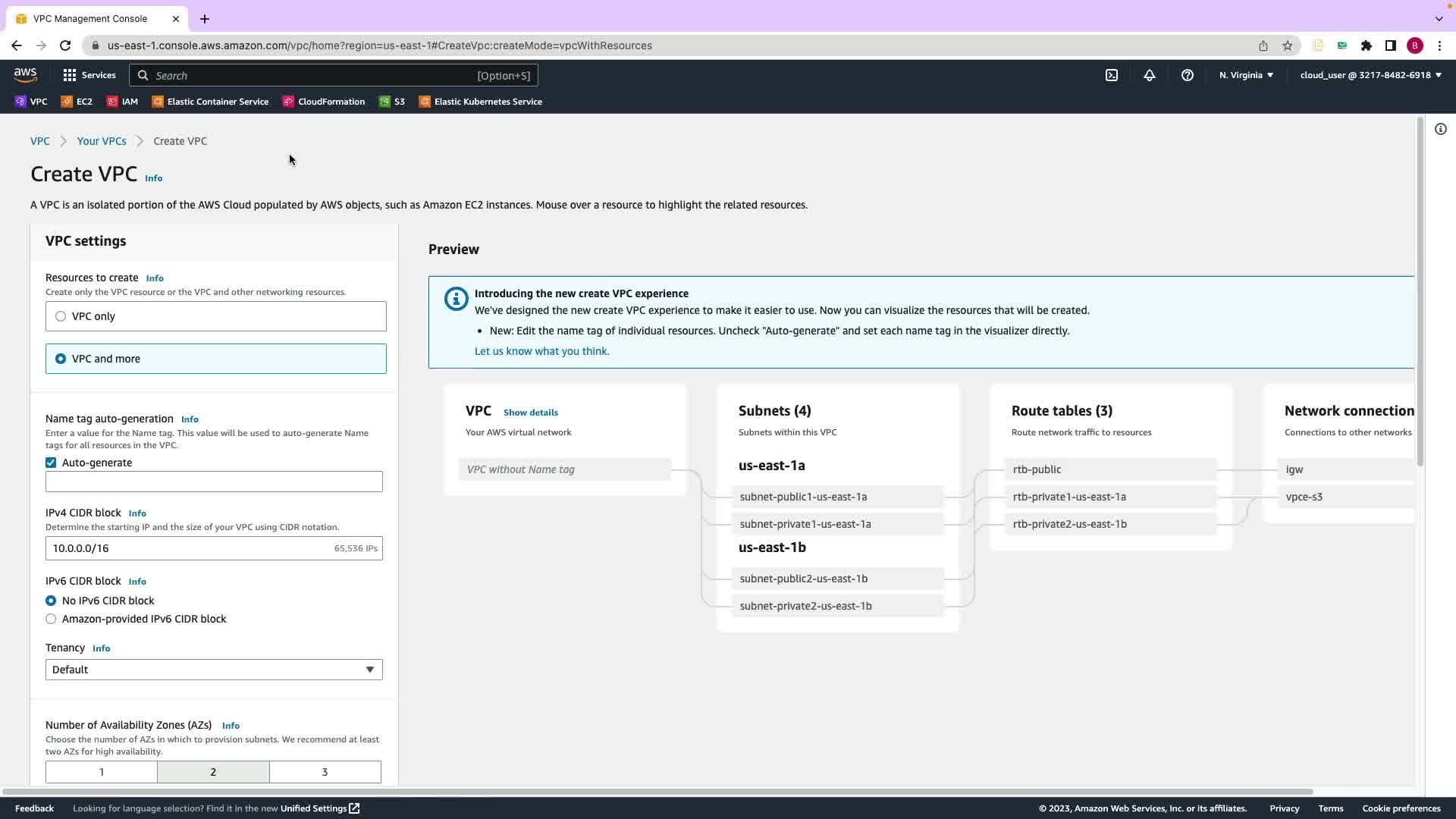Select Amazon-provided IPv6 CIDR block
The width and height of the screenshot is (1456, 819).
click(51, 619)
